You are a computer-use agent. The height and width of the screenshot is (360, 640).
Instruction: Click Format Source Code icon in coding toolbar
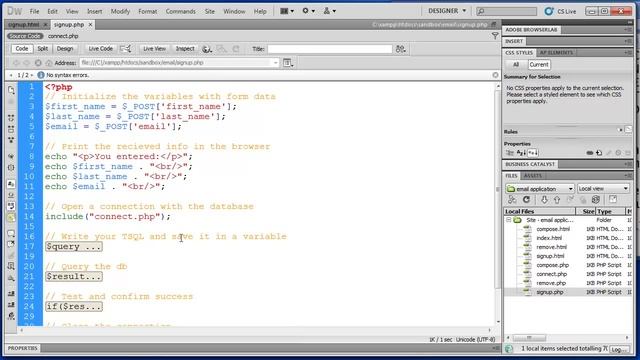coord(11,316)
